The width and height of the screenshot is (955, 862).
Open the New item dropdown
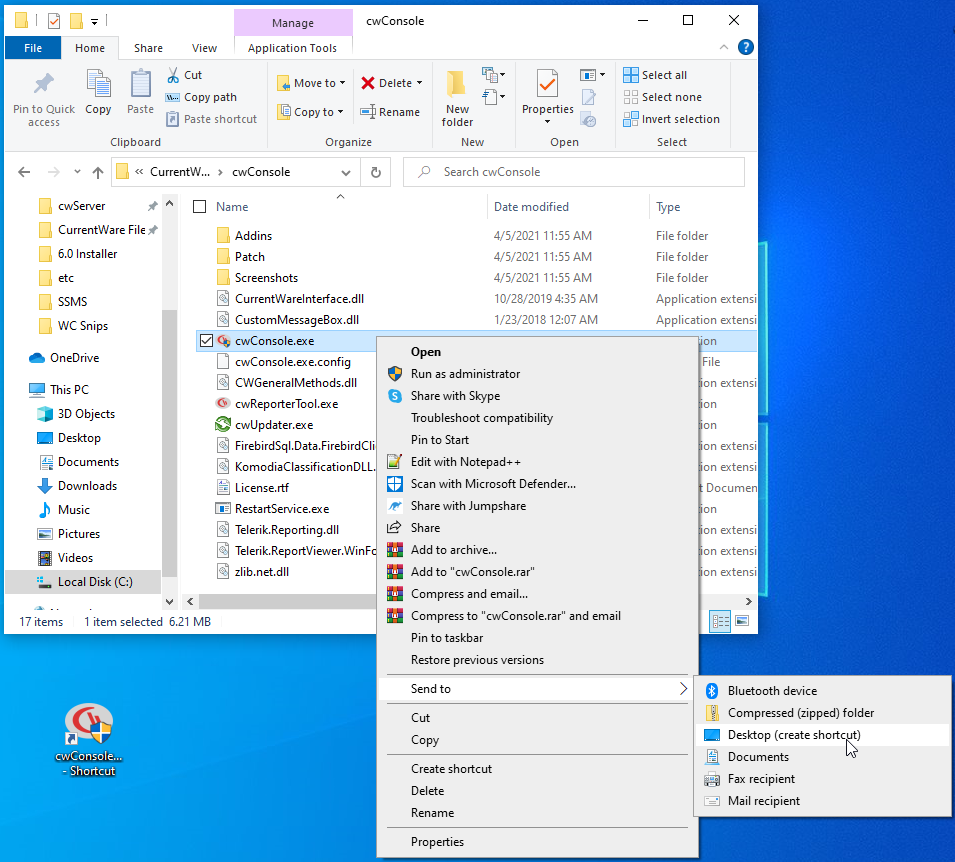[493, 75]
